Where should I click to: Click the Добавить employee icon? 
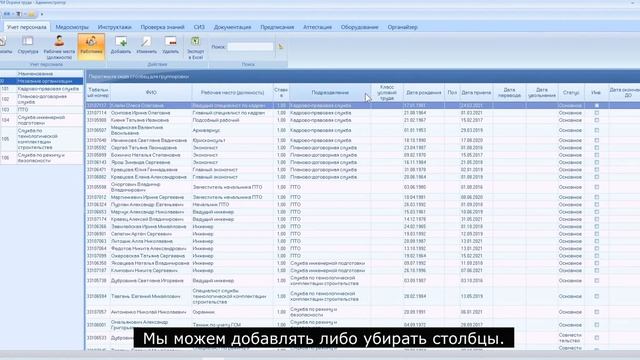click(x=121, y=45)
